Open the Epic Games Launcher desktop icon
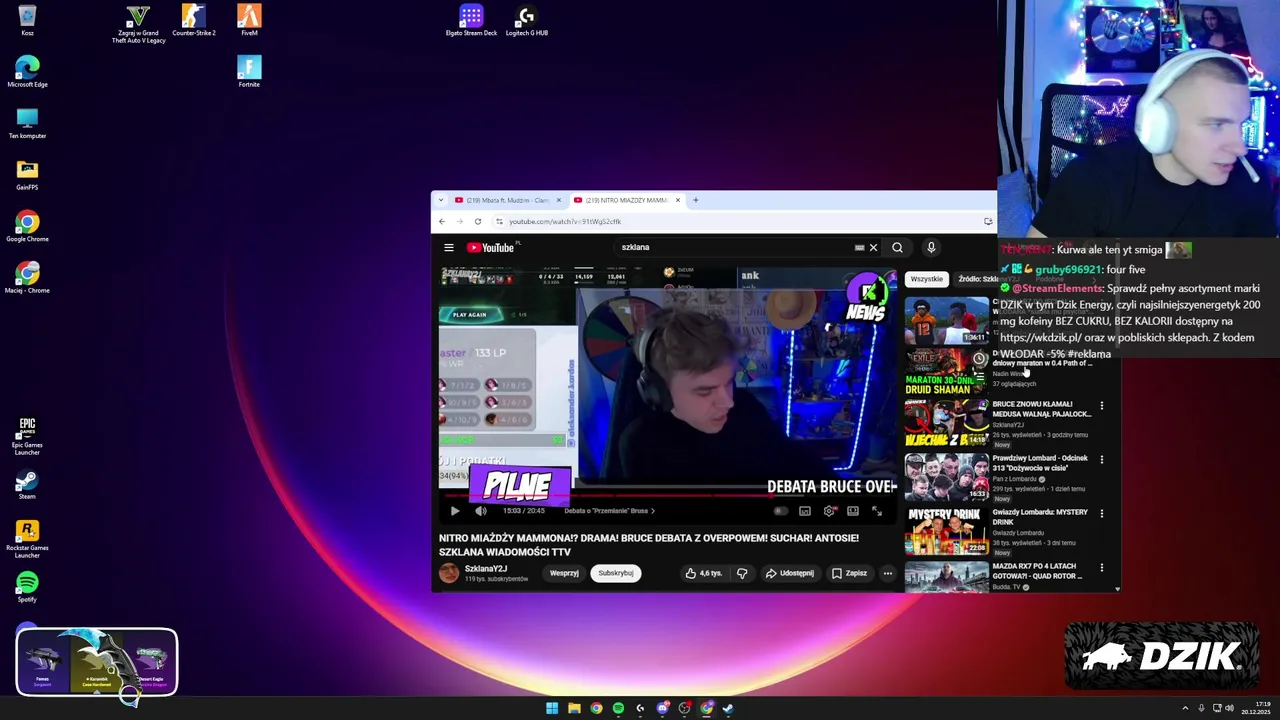This screenshot has width=1280, height=720. tap(27, 436)
